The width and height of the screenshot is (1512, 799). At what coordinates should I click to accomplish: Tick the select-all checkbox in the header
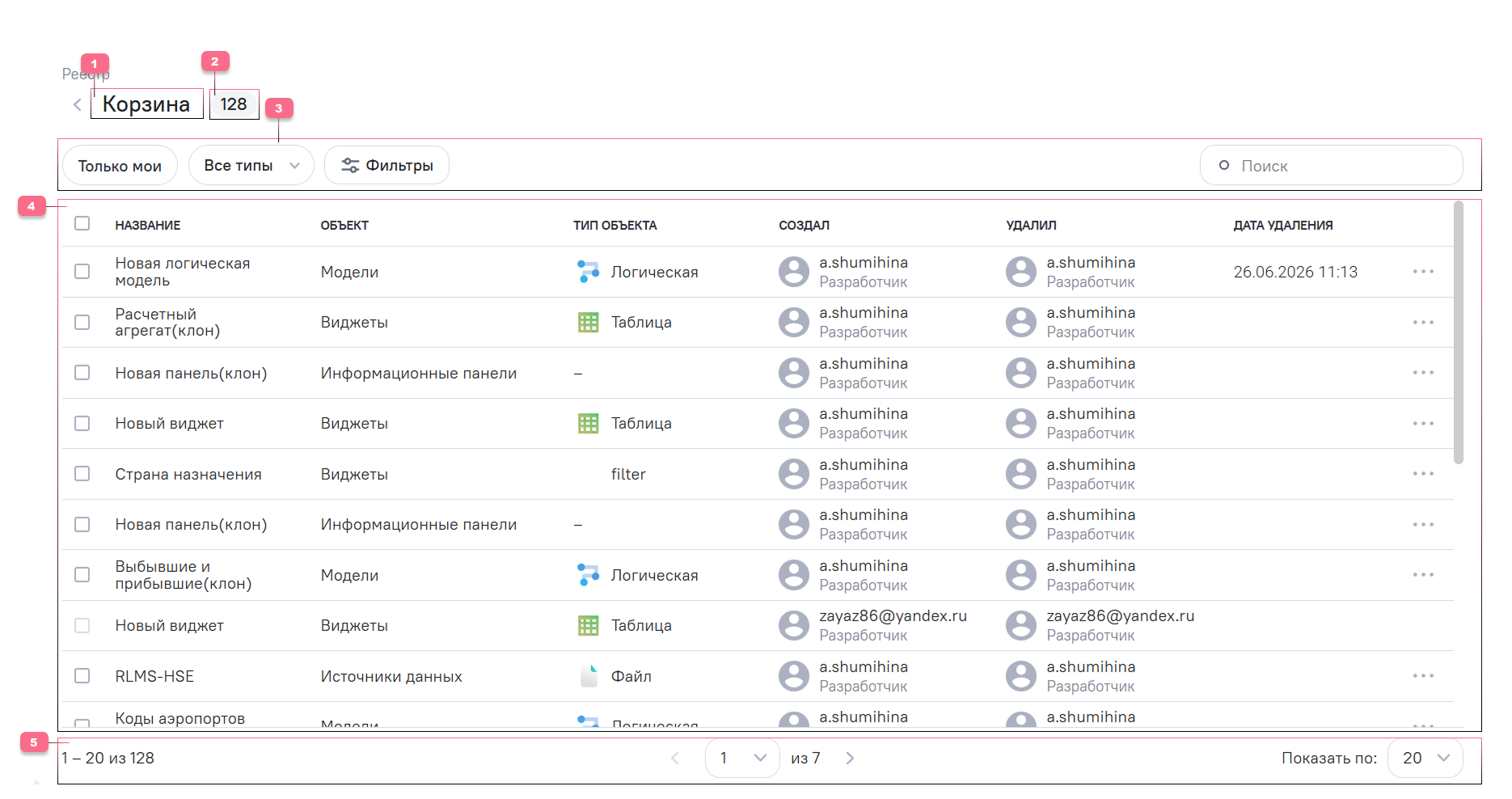[82, 223]
